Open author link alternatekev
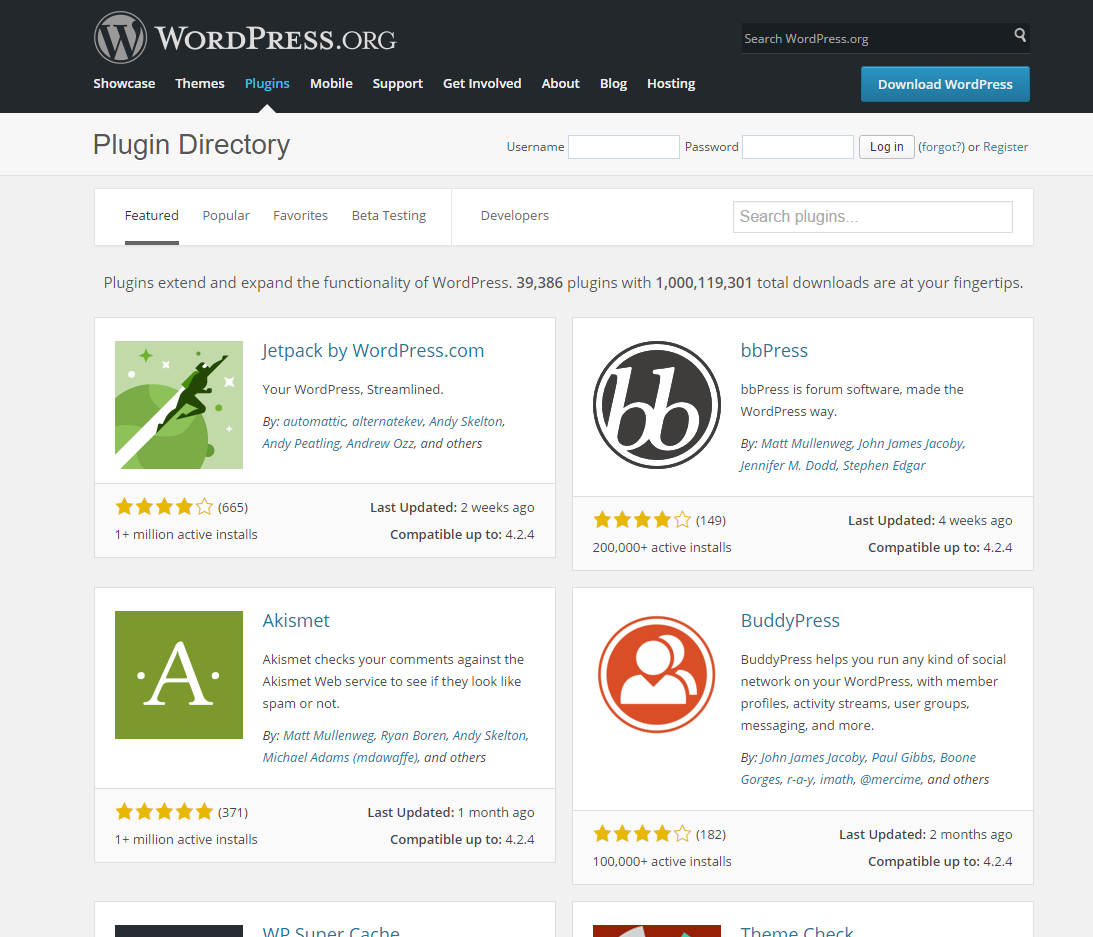The width and height of the screenshot is (1093, 937). click(x=388, y=421)
